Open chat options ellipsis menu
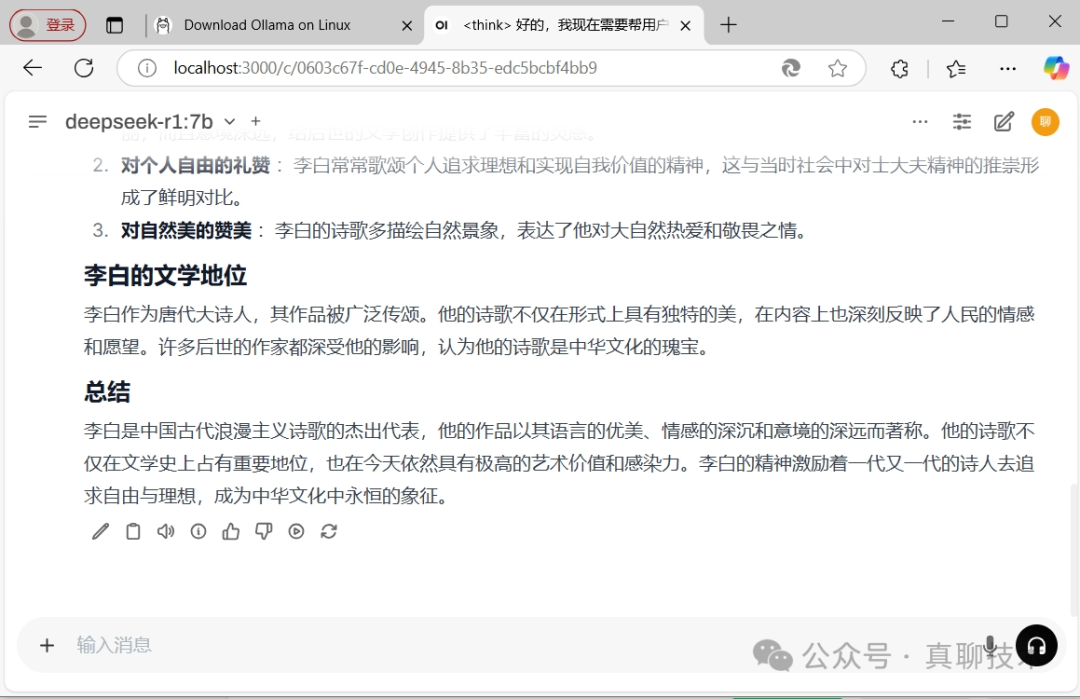This screenshot has height=699, width=1080. click(x=920, y=122)
